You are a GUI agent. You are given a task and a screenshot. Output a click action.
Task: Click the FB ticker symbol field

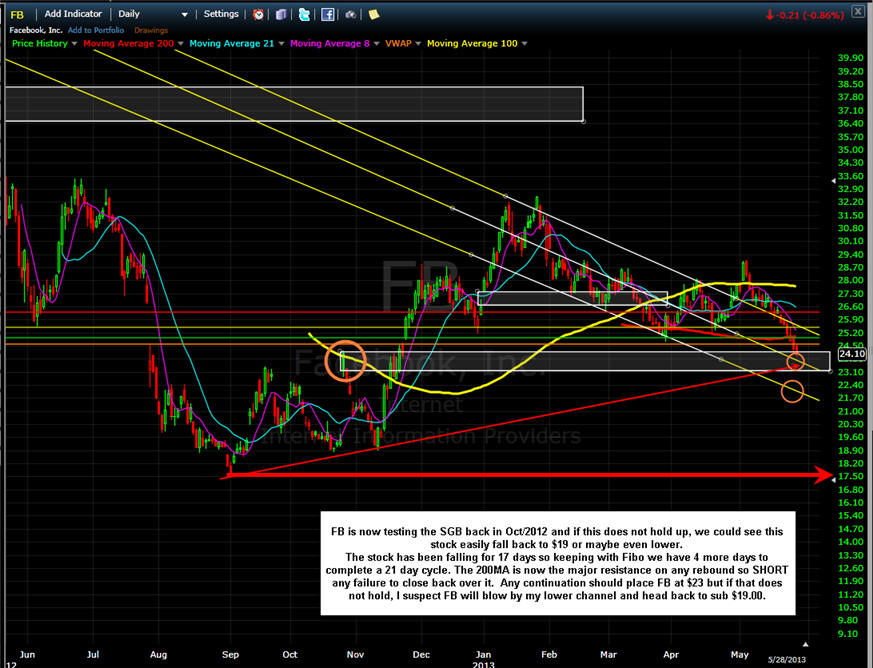click(x=17, y=14)
